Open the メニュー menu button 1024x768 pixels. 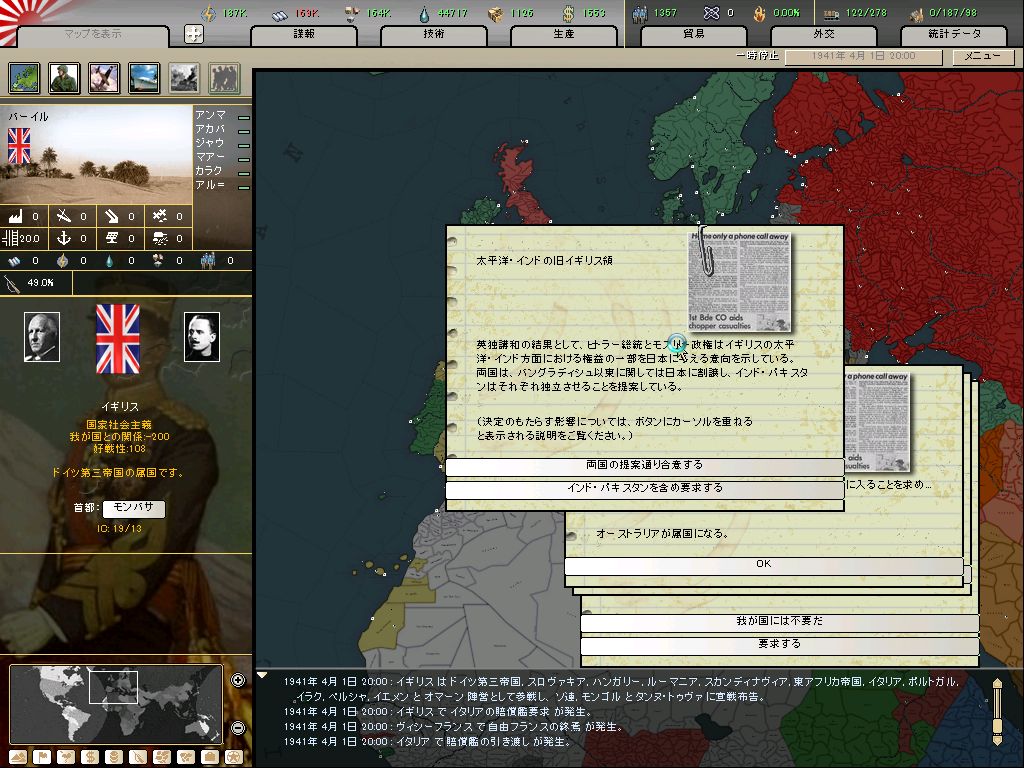coord(982,56)
